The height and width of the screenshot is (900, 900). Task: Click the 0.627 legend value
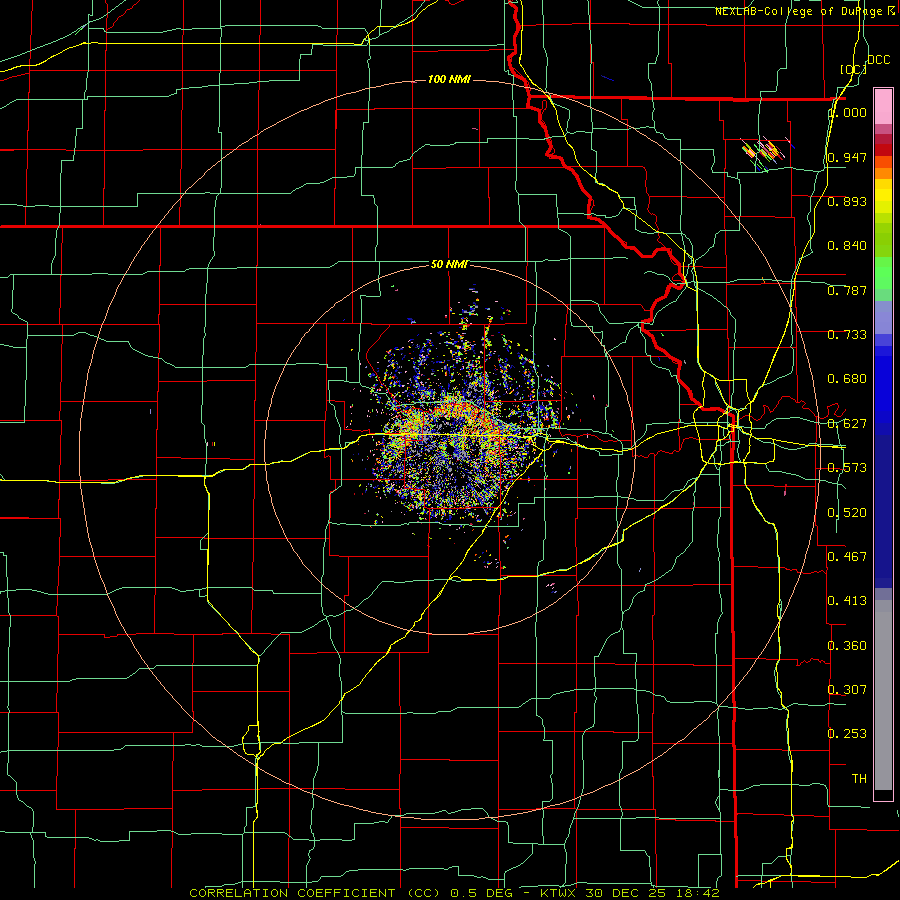point(847,424)
